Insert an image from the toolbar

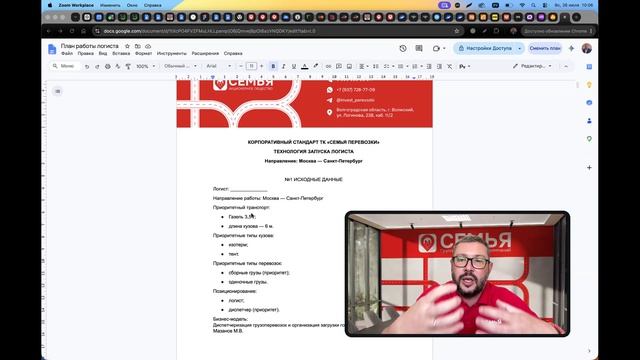(x=349, y=66)
